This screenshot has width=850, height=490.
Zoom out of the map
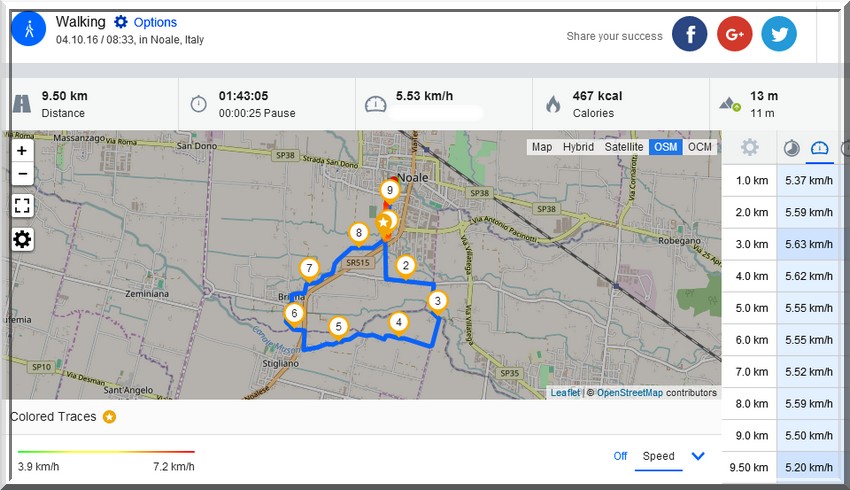click(22, 174)
